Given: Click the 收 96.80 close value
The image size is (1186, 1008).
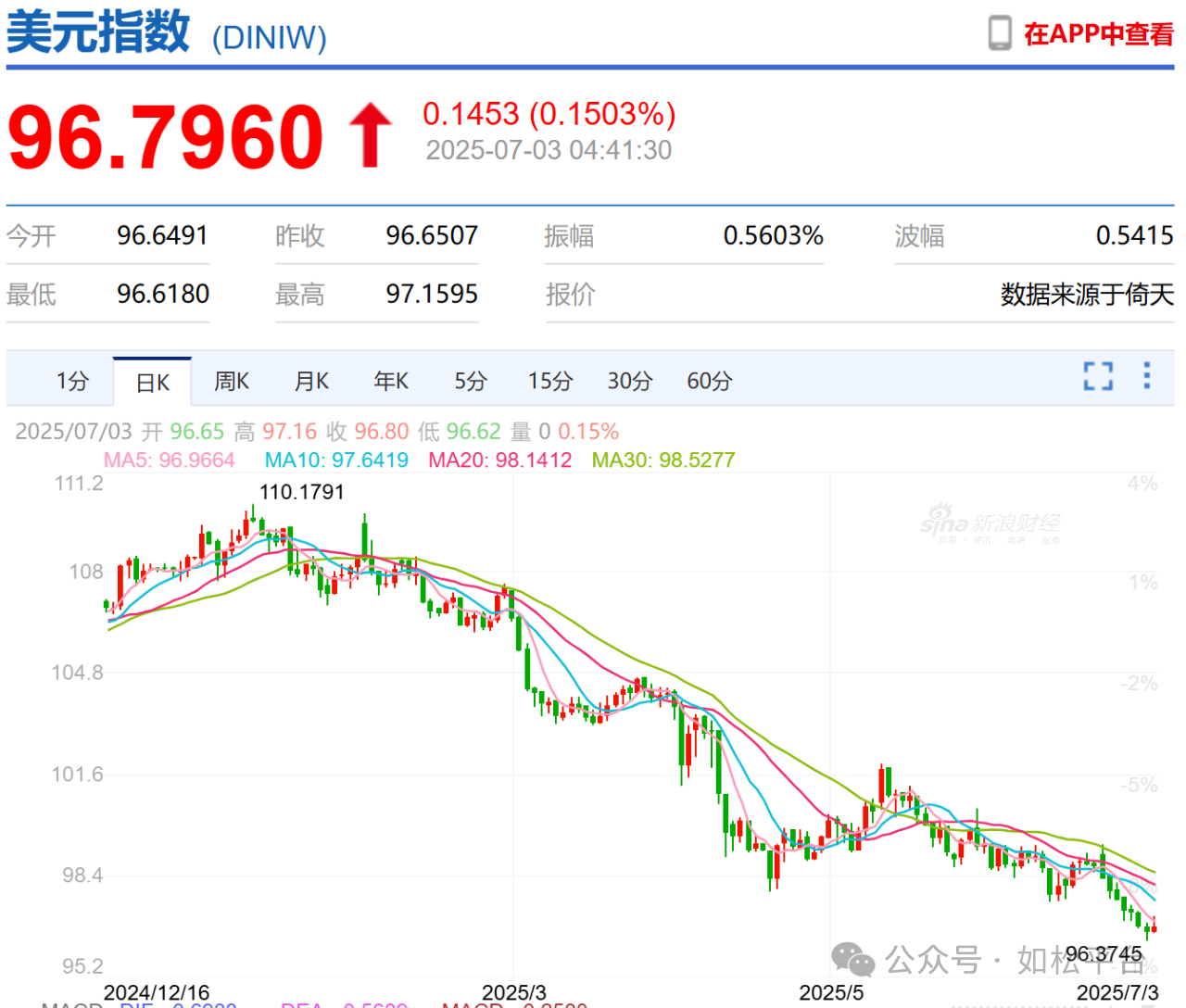Looking at the screenshot, I should (x=368, y=432).
